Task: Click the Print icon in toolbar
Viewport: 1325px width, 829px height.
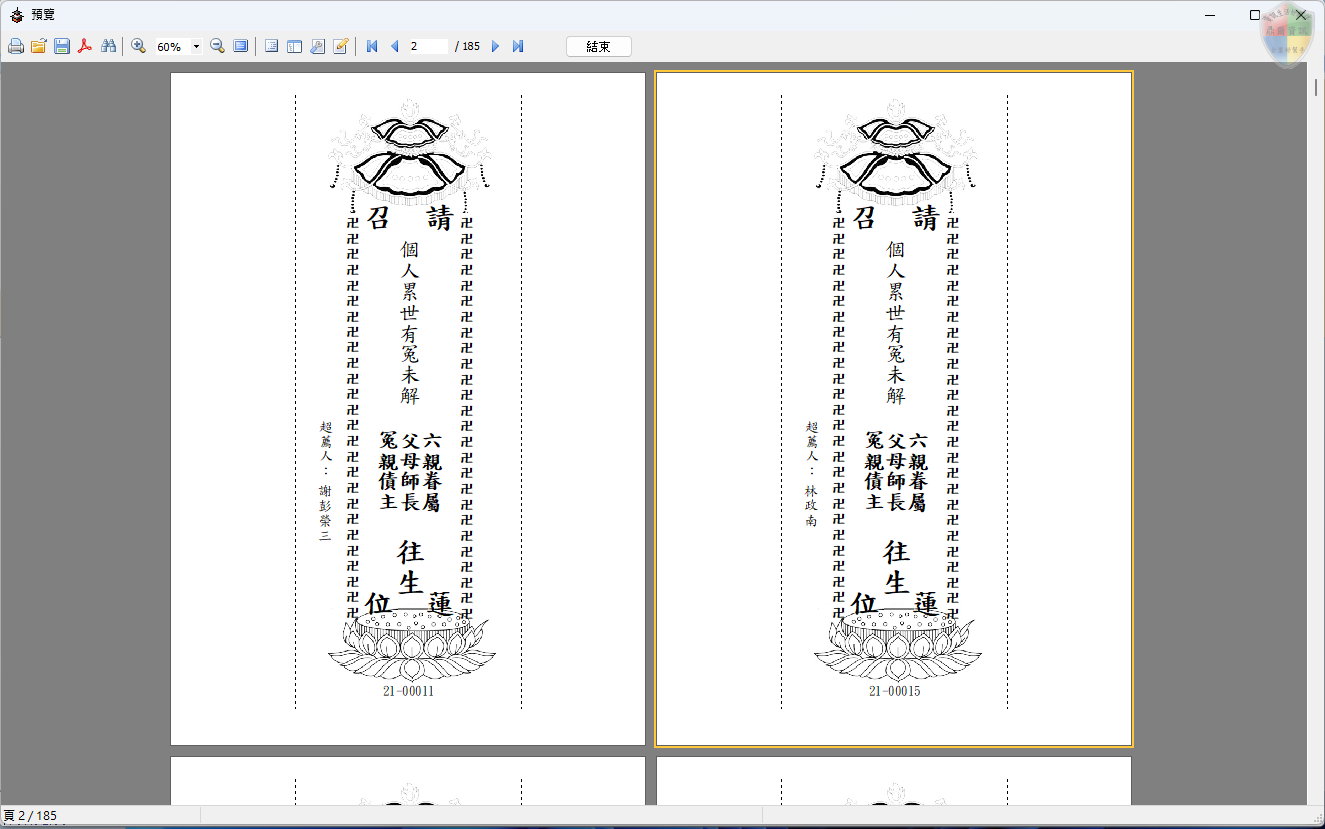Action: click(x=16, y=47)
